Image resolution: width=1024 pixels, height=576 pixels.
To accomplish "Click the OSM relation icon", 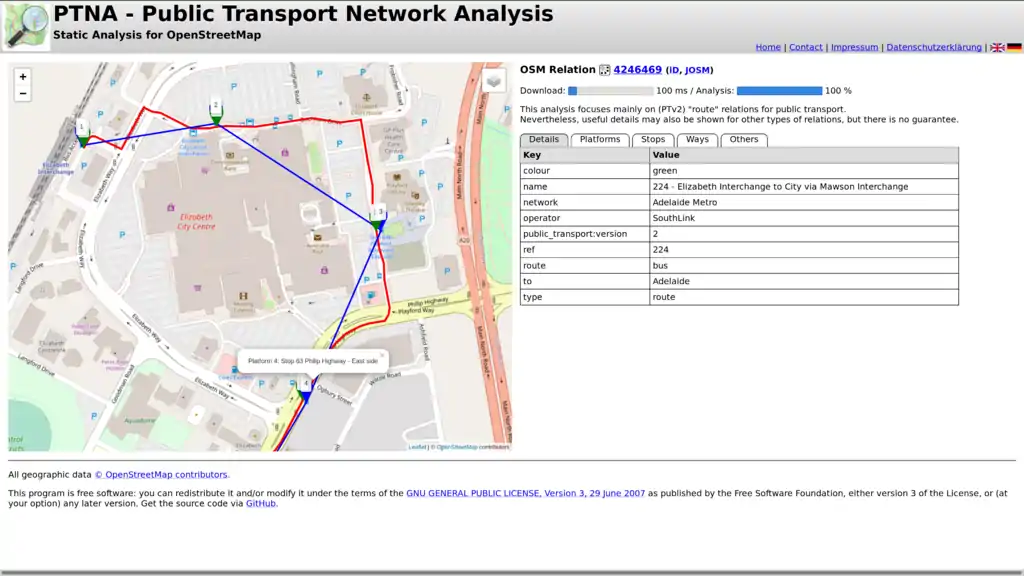I will [605, 70].
